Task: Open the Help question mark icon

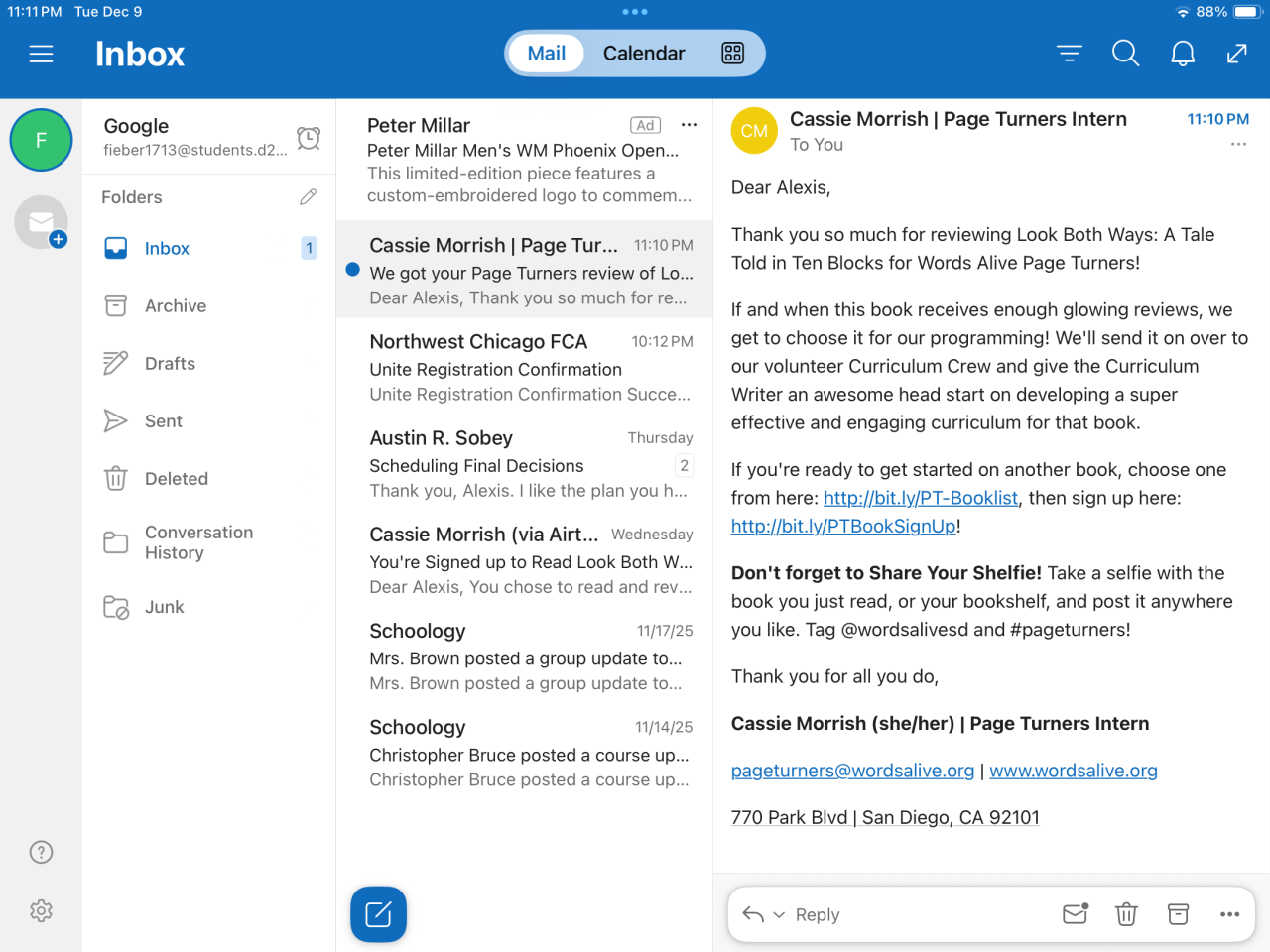Action: 41,852
